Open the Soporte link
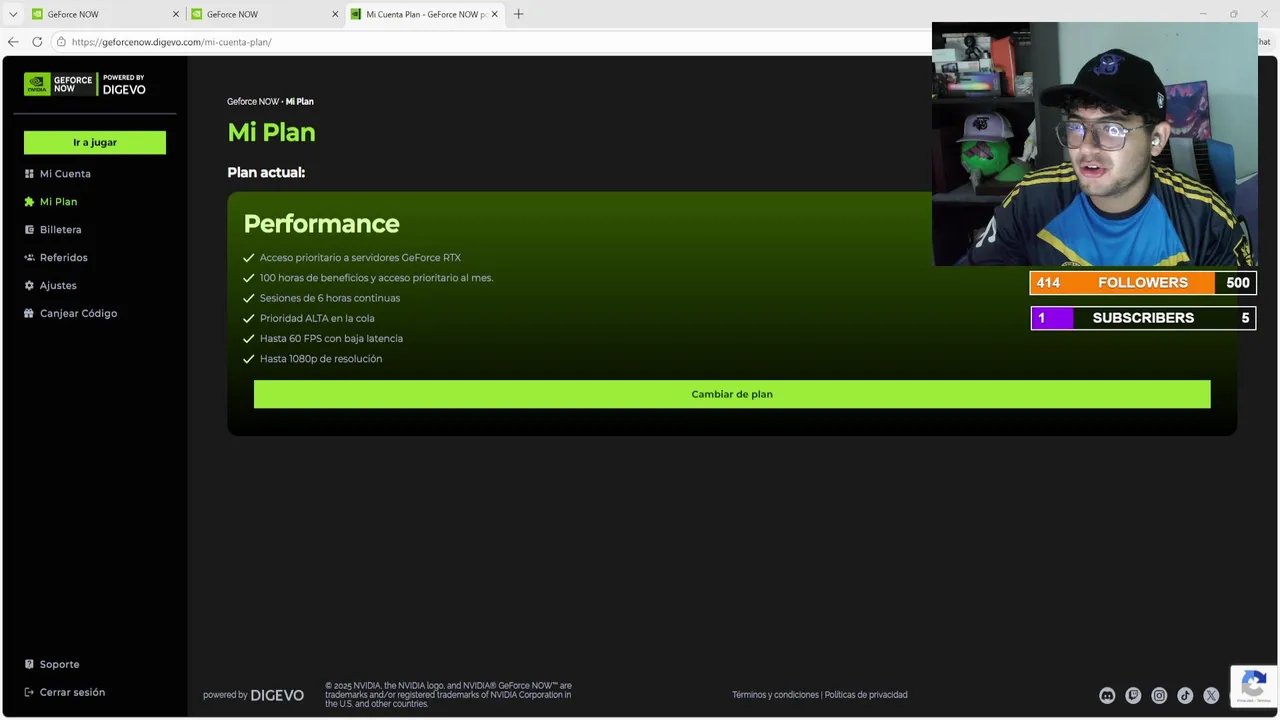The height and width of the screenshot is (720, 1280). coord(59,664)
